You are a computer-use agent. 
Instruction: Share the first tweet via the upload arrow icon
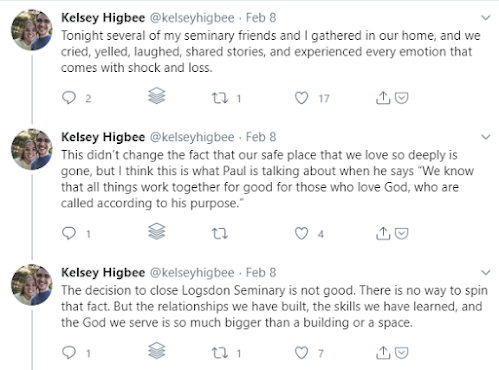click(x=383, y=98)
